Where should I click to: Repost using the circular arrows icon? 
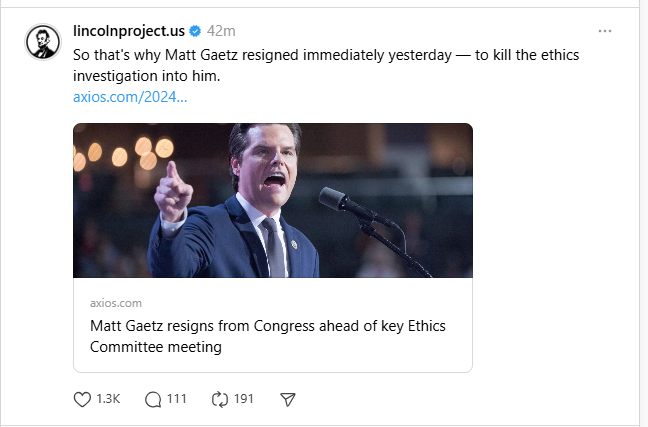(221, 399)
